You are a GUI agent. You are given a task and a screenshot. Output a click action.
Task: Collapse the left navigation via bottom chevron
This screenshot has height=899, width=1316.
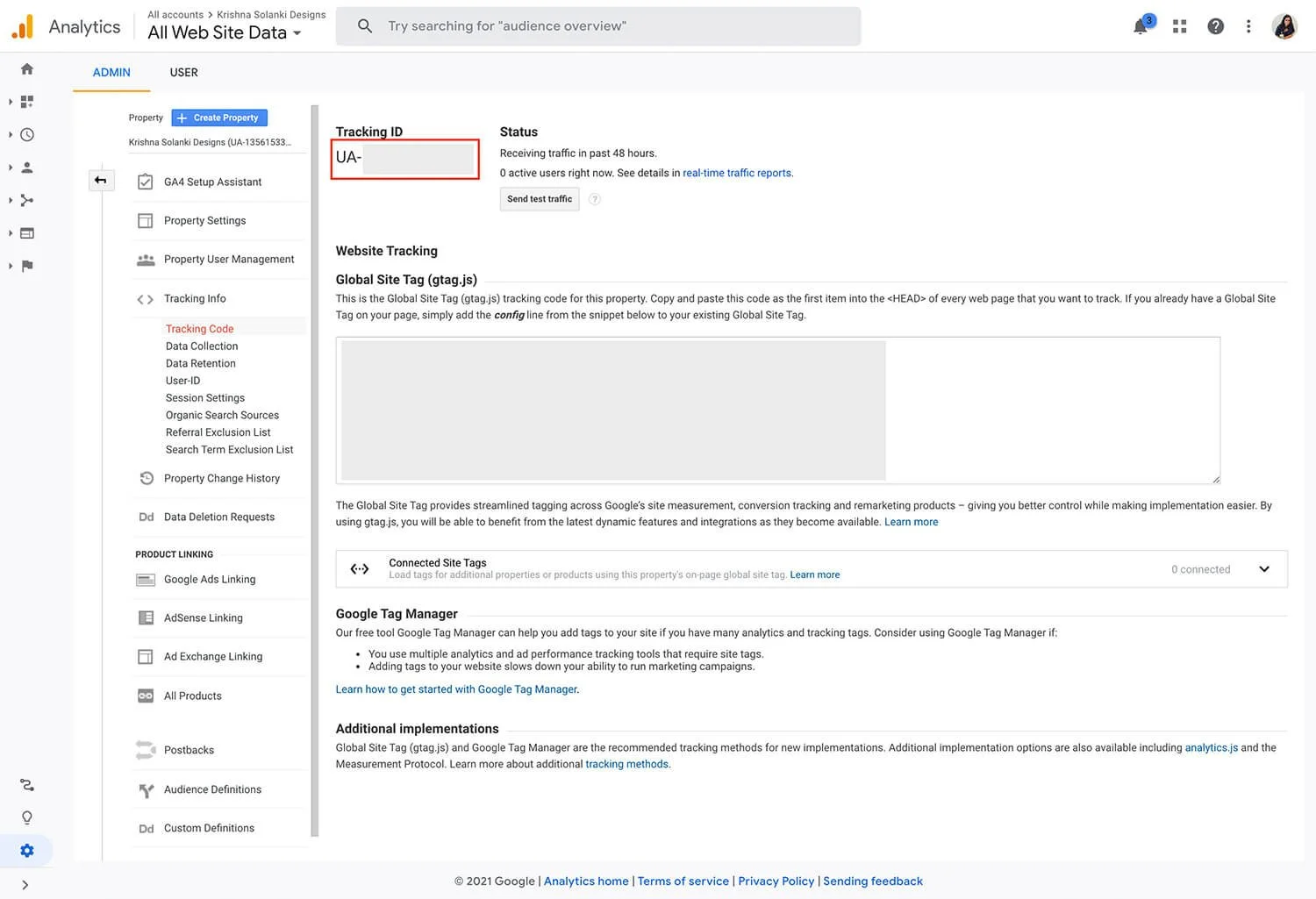(25, 884)
